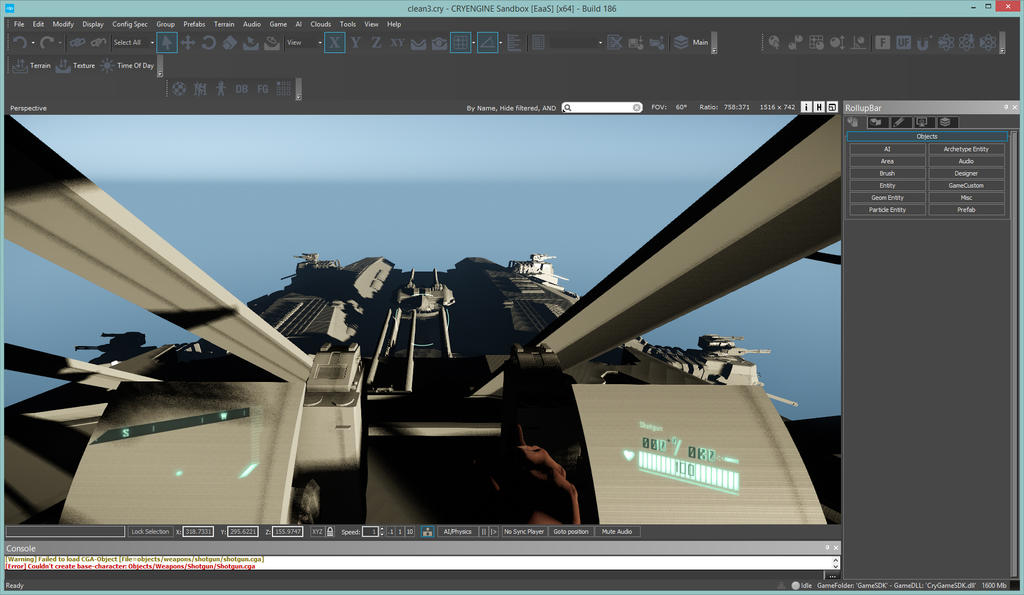
Task: Collapse the Objects rollup header
Action: click(x=927, y=137)
